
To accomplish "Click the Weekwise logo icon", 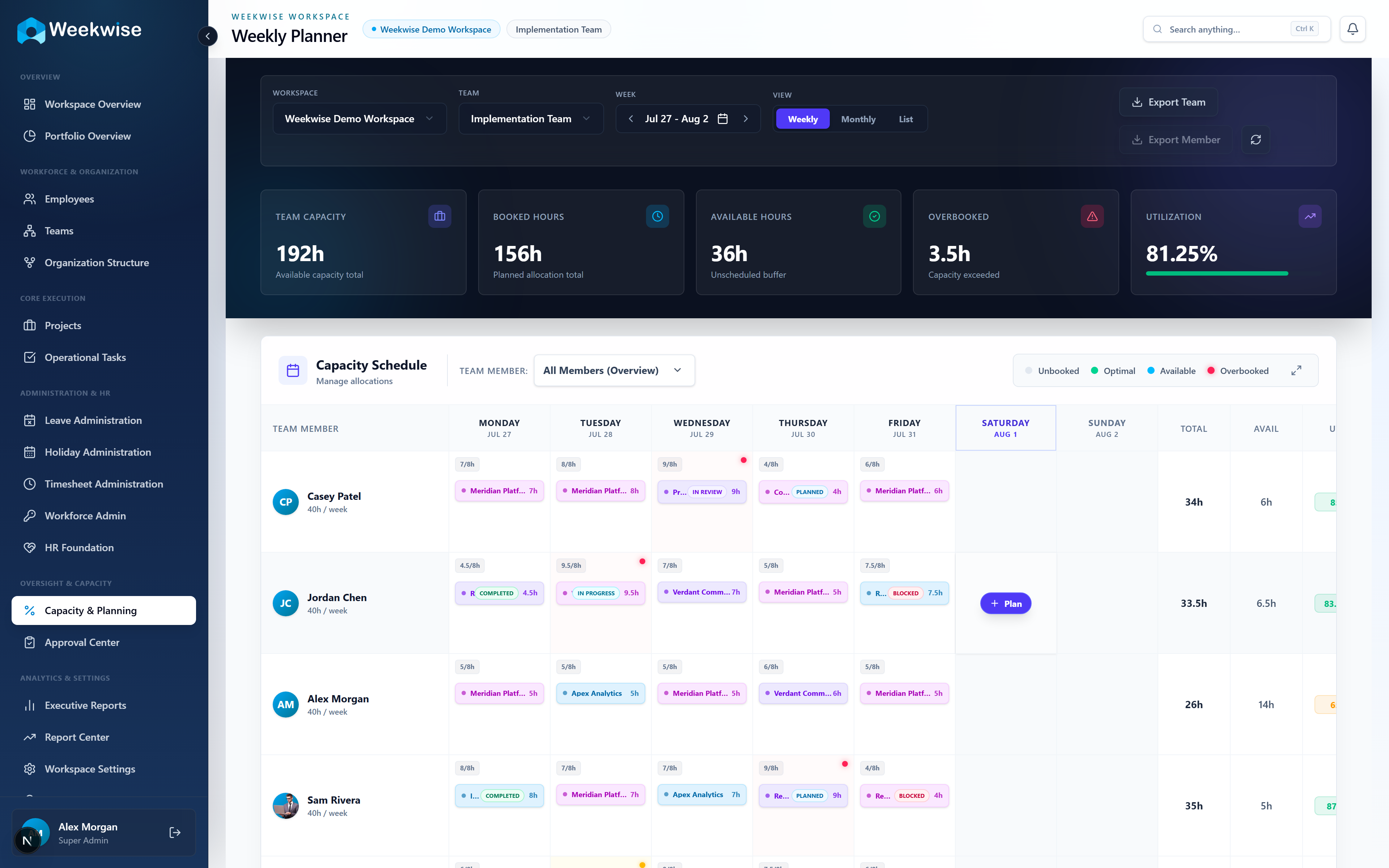I will (31, 30).
